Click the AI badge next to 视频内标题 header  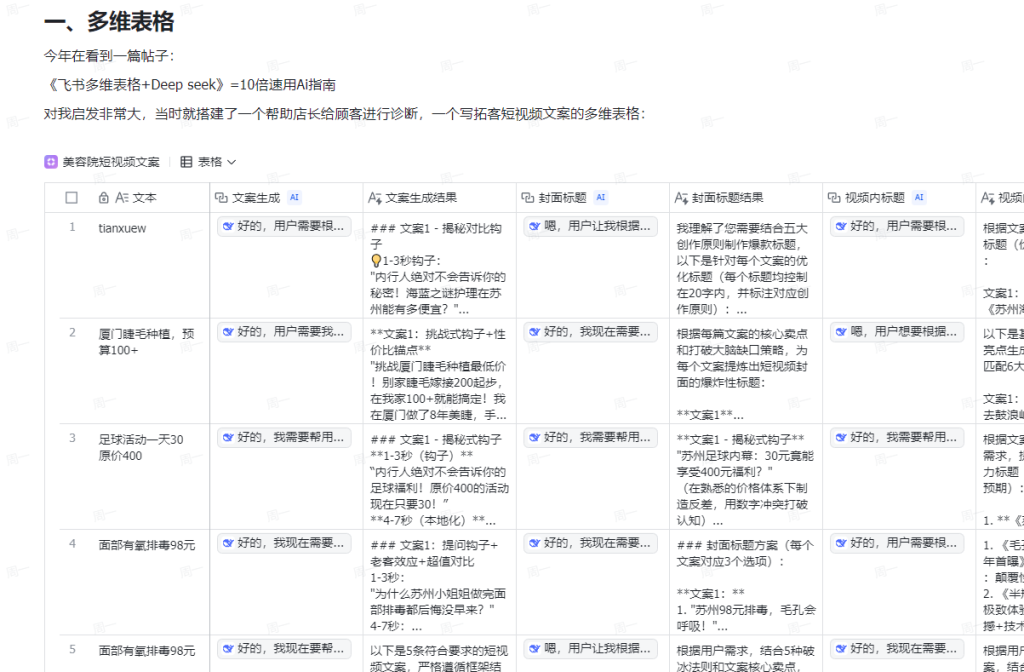[x=919, y=198]
